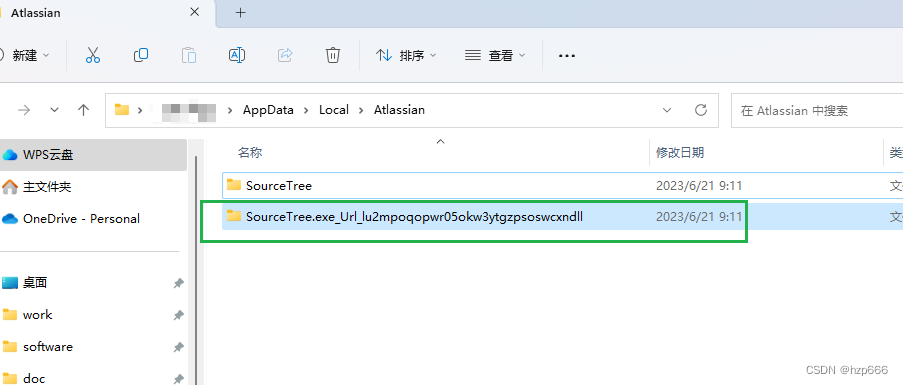903x385 pixels.
Task: Close the Atlassian tab
Action: tap(195, 12)
